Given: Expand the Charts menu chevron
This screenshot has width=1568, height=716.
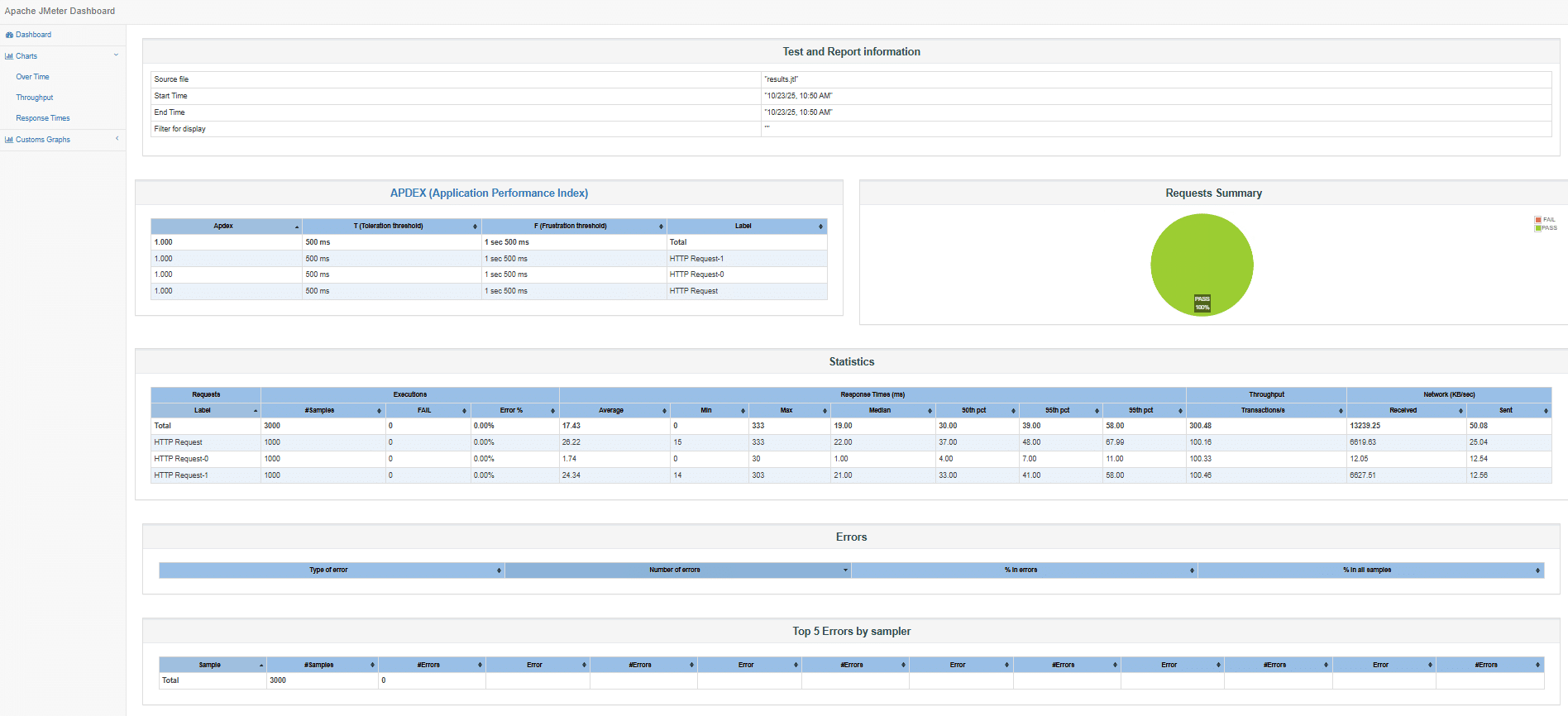Looking at the screenshot, I should 116,55.
